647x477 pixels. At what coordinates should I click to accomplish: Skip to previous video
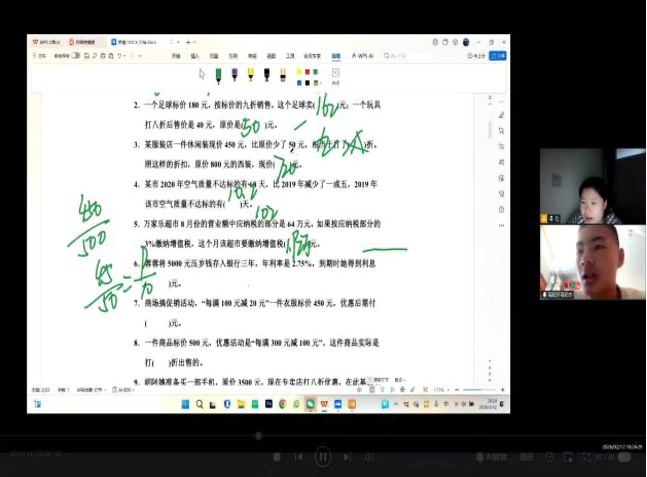[298, 457]
